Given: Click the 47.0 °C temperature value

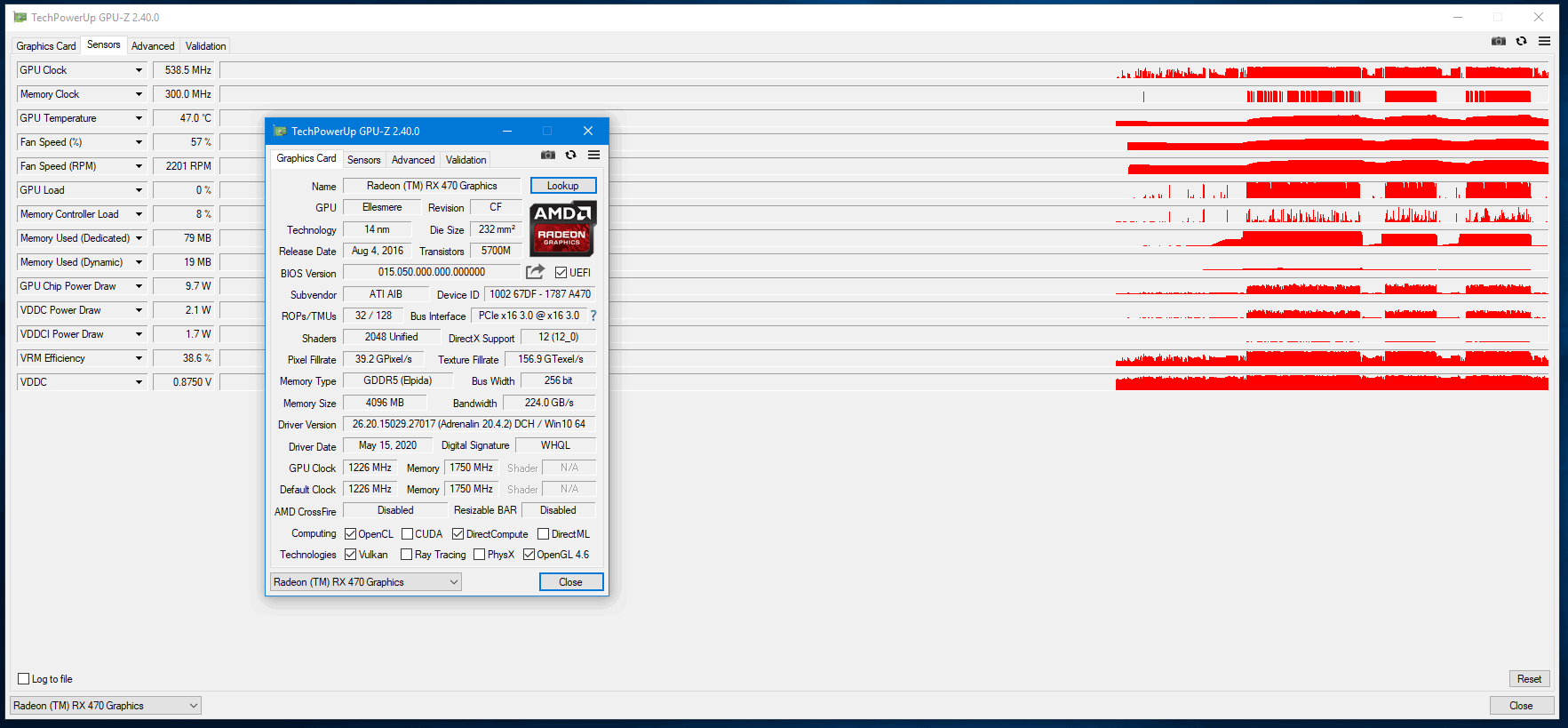Looking at the screenshot, I should click(184, 118).
